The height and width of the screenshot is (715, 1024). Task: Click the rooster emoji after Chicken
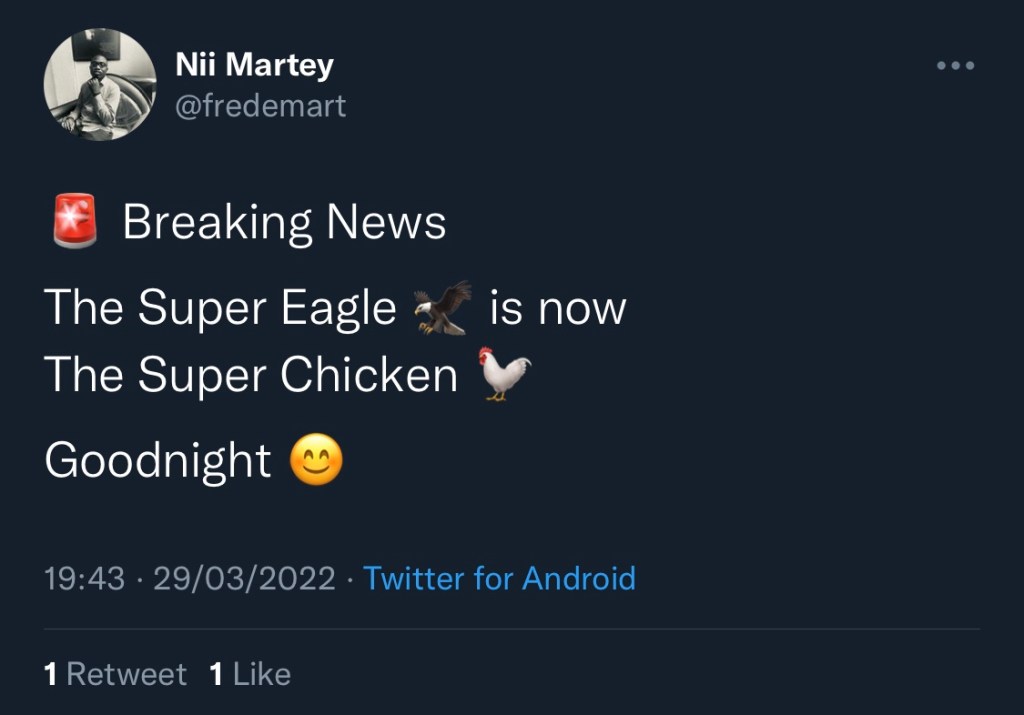504,374
